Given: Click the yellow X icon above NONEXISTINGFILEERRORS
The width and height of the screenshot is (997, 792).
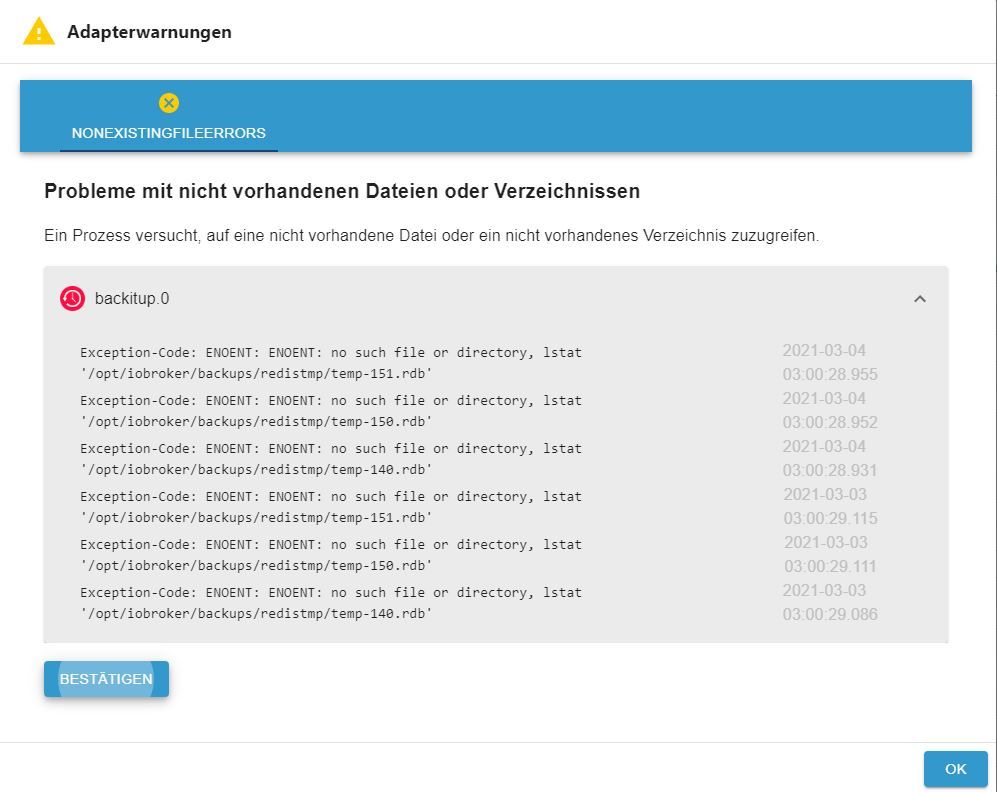Looking at the screenshot, I should pos(168,103).
